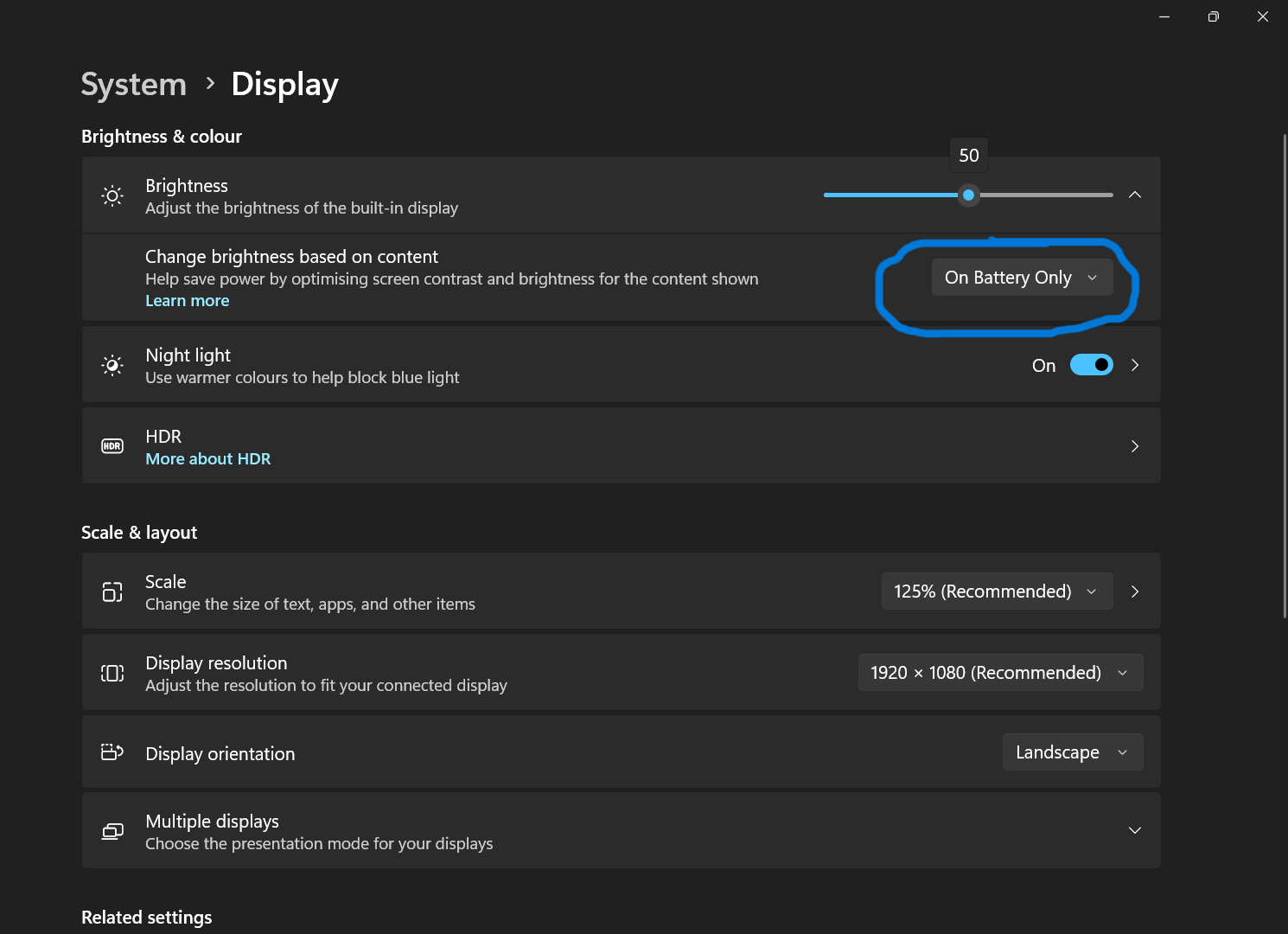
Task: Close the Settings window
Action: click(1263, 16)
